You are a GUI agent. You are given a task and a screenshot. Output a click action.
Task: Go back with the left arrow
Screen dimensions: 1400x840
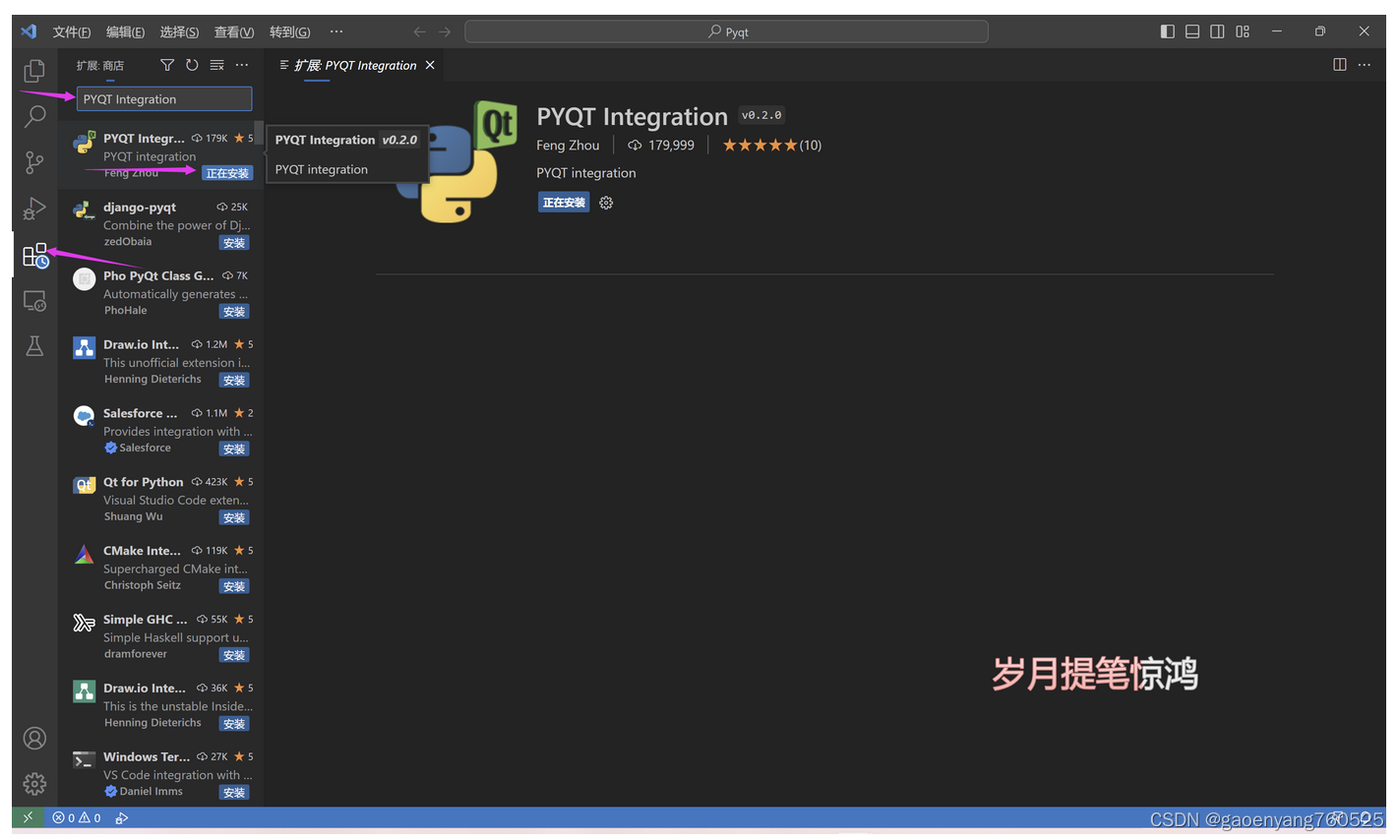coord(420,31)
